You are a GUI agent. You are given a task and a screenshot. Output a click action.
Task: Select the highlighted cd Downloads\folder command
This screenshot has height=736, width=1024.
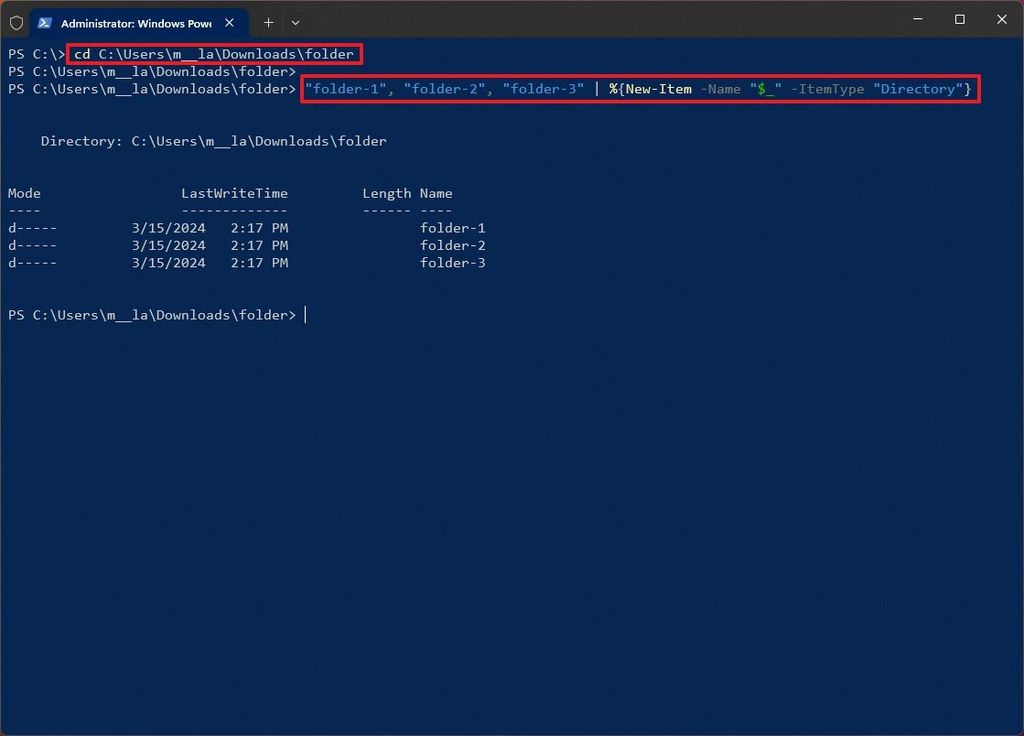(x=212, y=54)
